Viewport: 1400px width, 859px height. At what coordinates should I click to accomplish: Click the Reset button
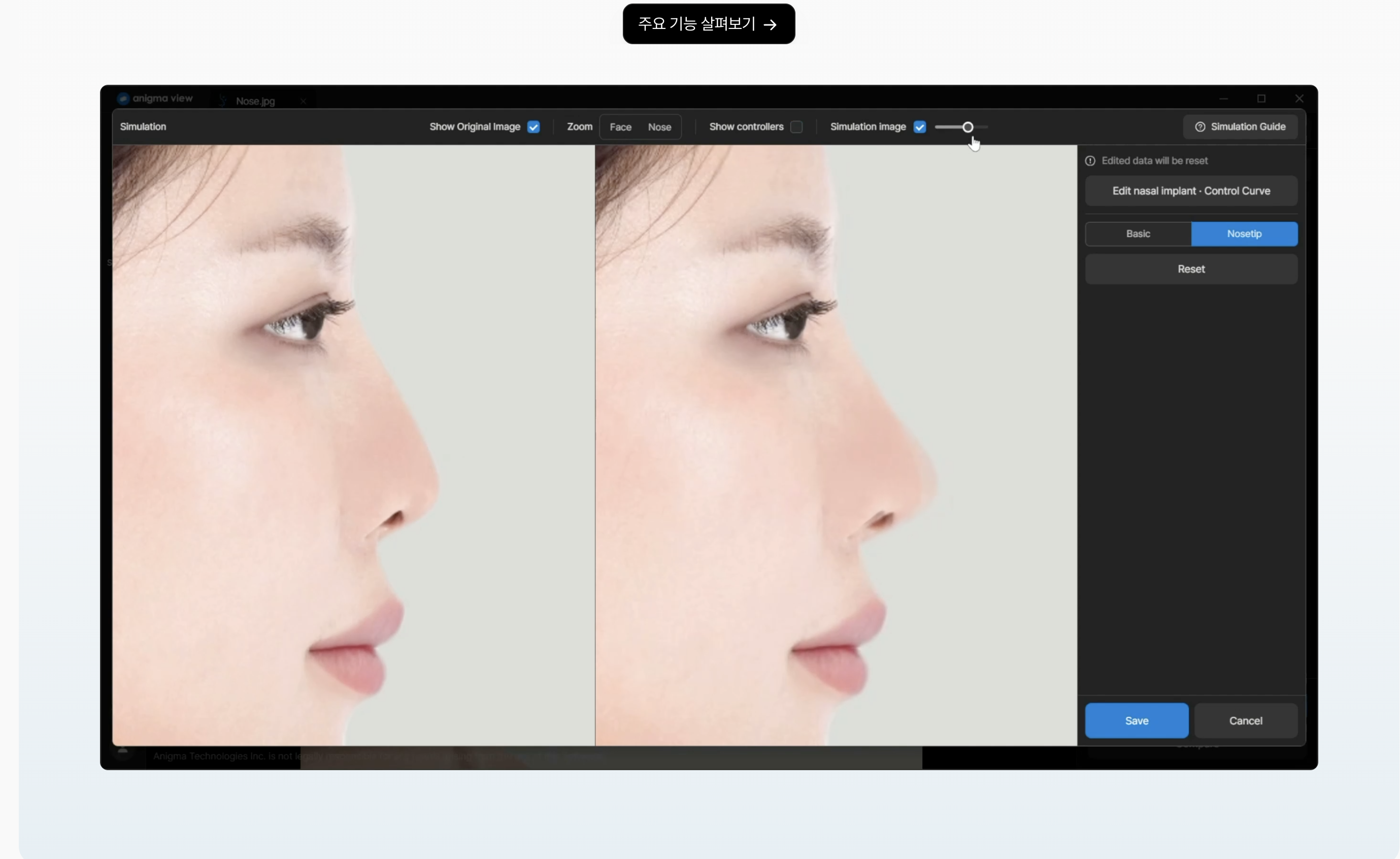coord(1191,269)
